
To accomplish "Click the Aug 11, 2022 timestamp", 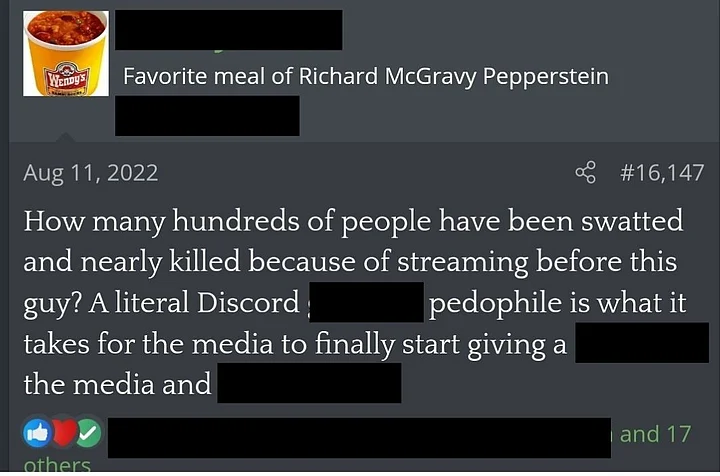I will 91,173.
